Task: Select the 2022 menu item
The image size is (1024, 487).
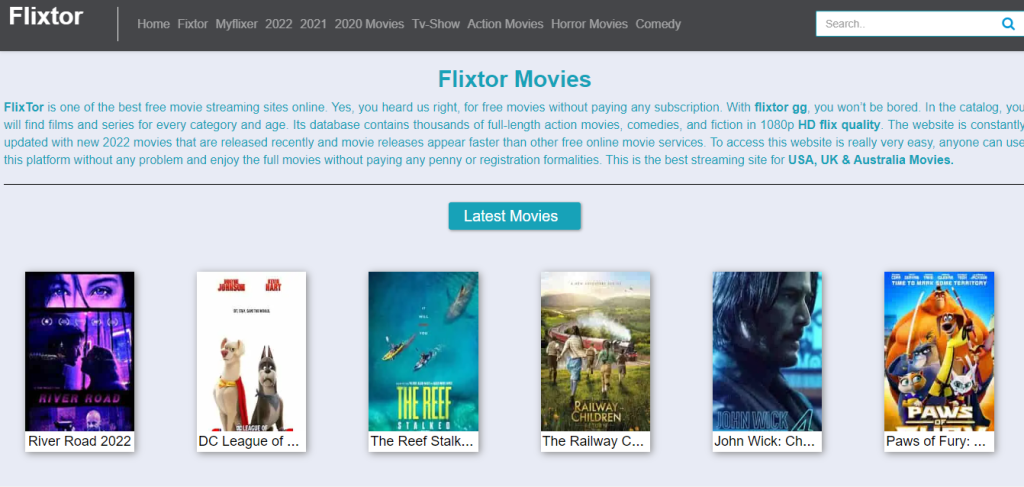Action: point(279,24)
